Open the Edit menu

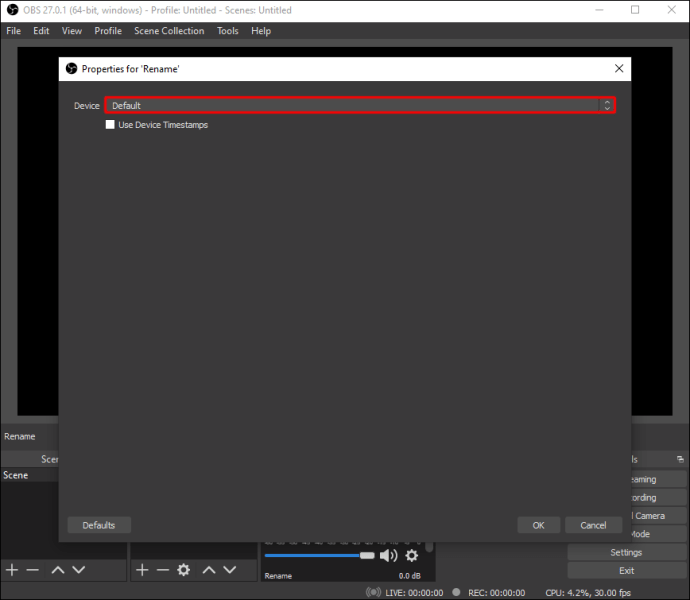coord(41,31)
